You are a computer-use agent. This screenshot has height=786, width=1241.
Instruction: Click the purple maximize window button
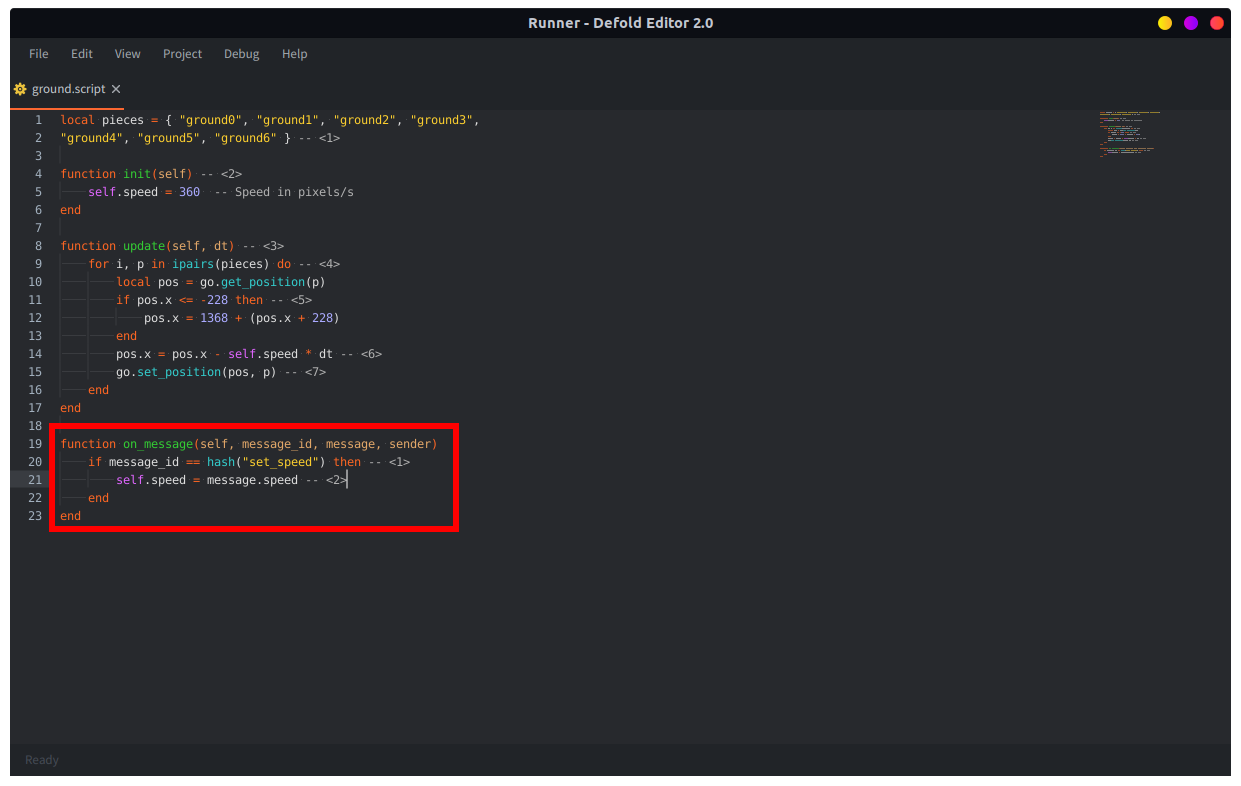(1191, 23)
